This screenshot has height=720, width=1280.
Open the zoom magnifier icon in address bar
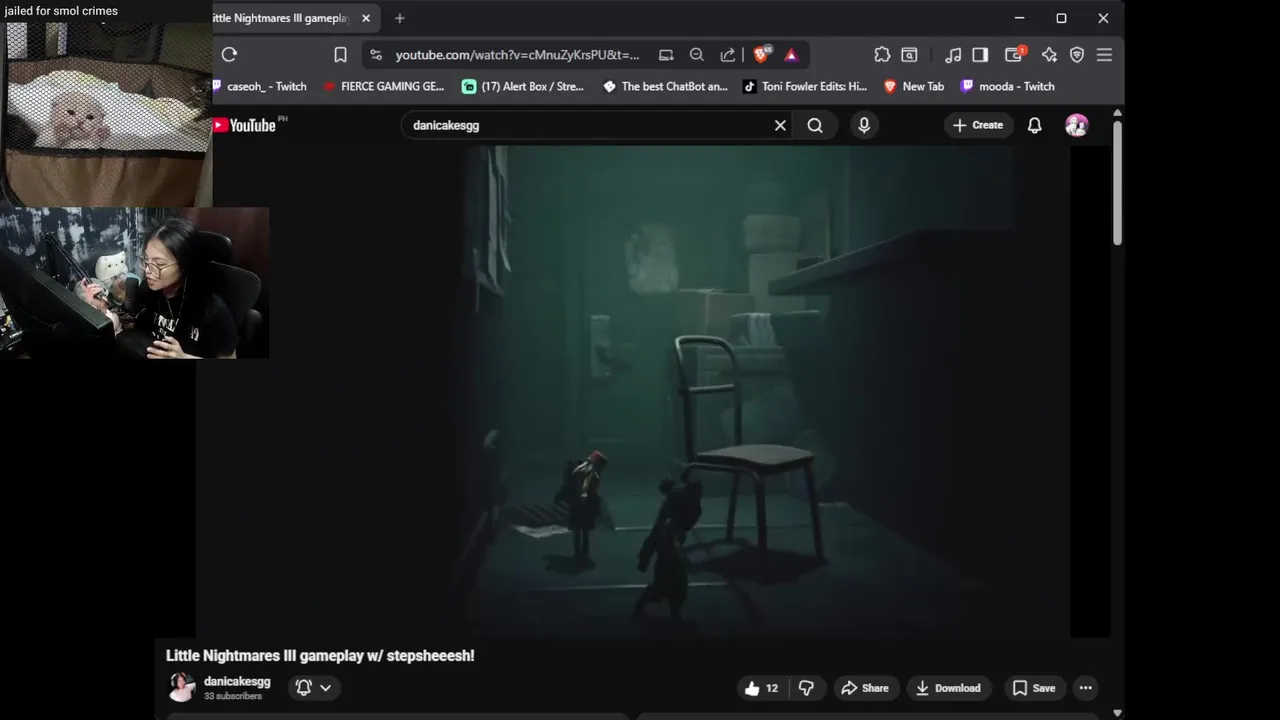point(697,55)
